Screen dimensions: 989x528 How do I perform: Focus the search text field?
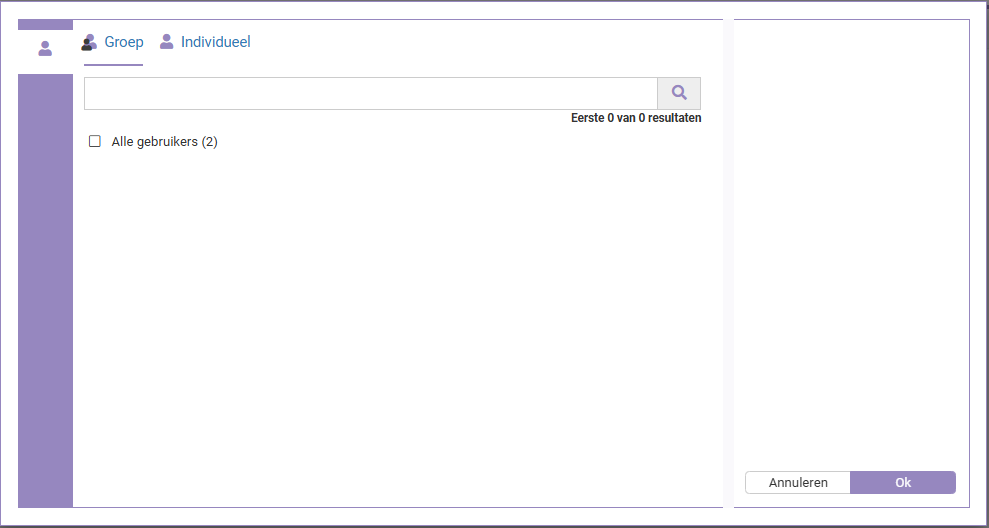tap(370, 93)
